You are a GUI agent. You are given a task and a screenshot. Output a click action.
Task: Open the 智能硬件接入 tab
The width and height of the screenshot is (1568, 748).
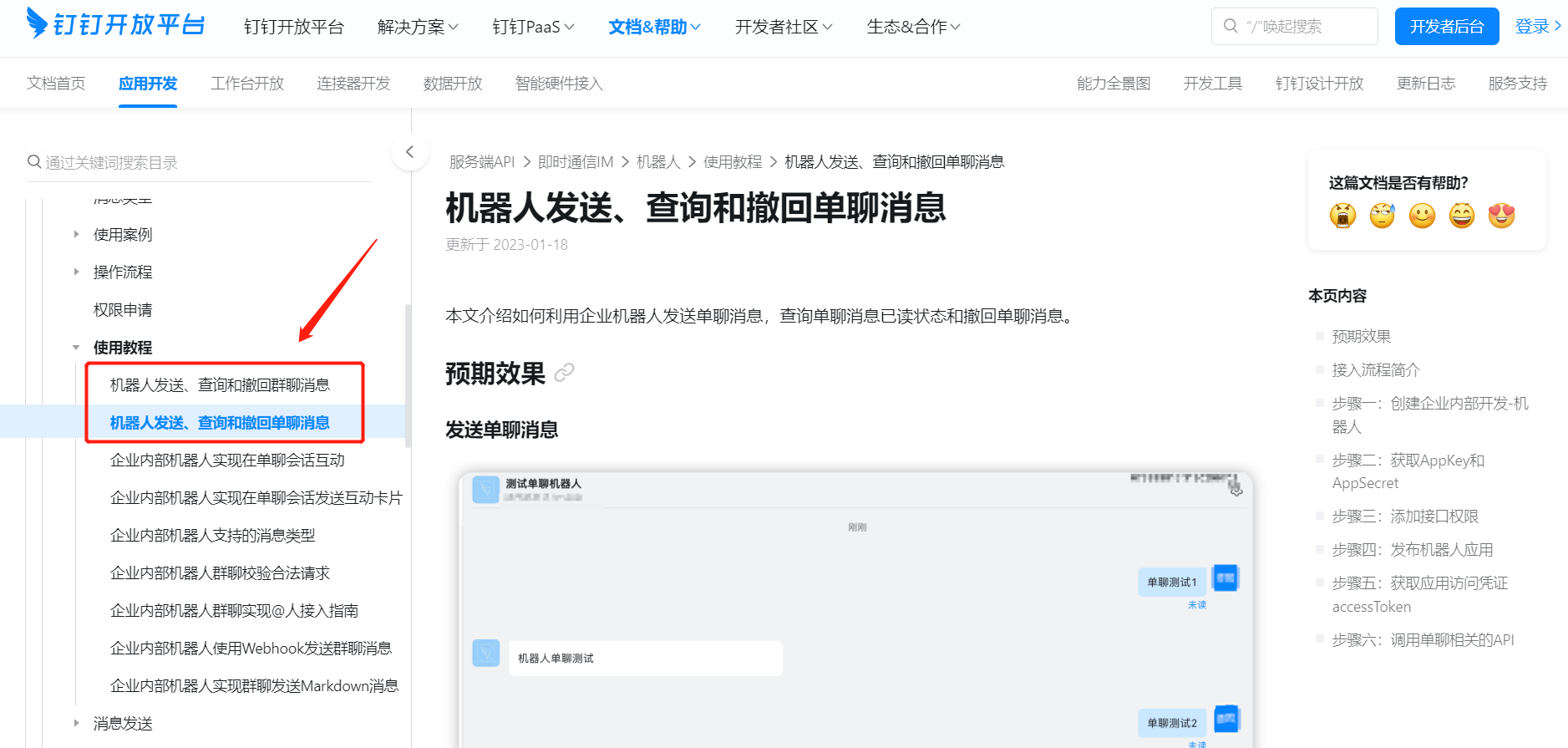click(559, 83)
